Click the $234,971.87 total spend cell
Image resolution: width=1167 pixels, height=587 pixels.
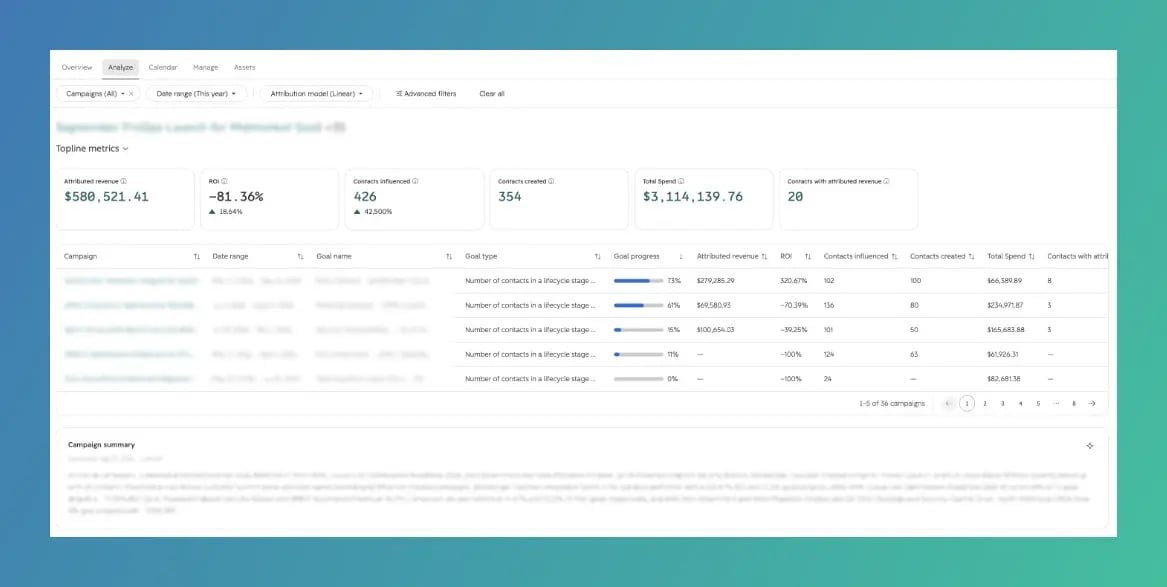click(x=1005, y=305)
